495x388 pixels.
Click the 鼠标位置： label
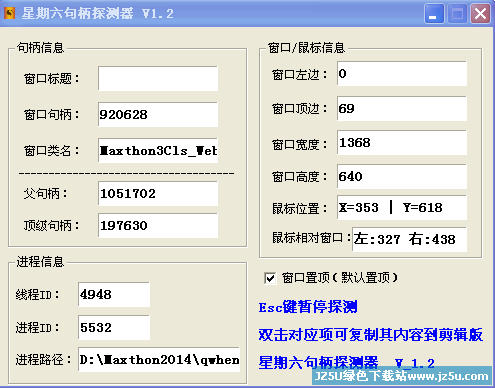[300, 209]
